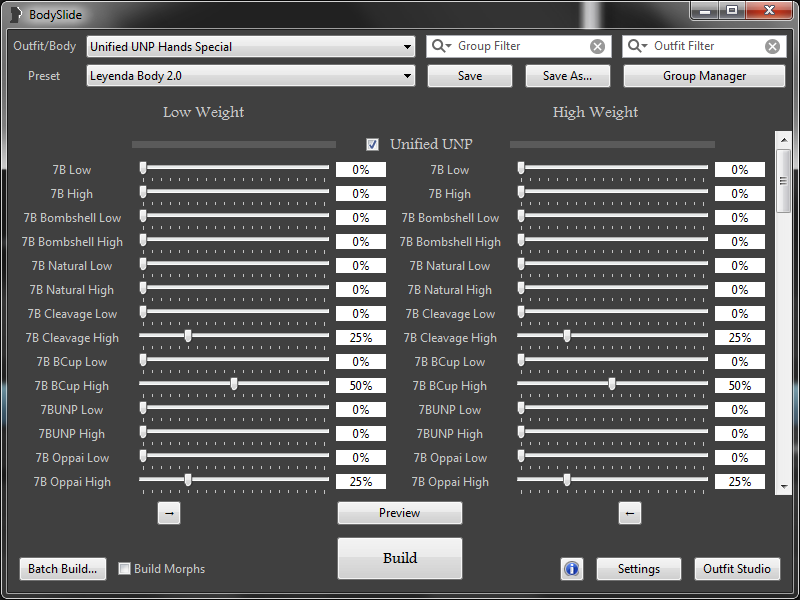Viewport: 800px width, 600px height.
Task: Click the high weight 7B Cleavage Low label
Action: (x=450, y=314)
